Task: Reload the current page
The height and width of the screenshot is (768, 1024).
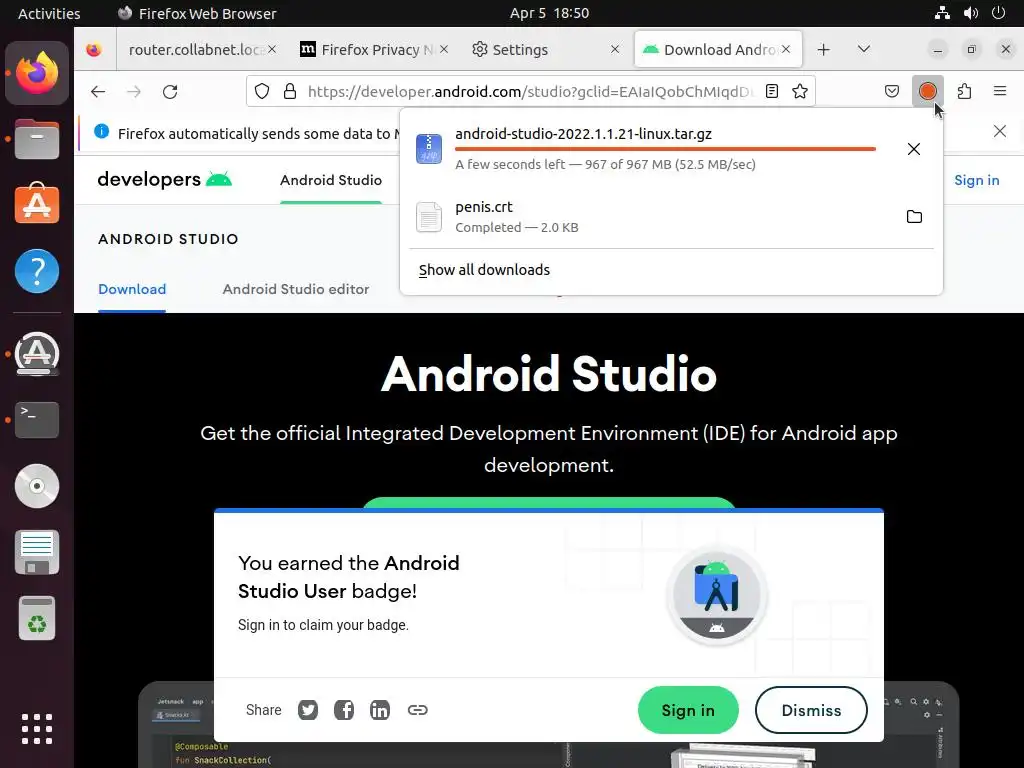Action: 170,91
